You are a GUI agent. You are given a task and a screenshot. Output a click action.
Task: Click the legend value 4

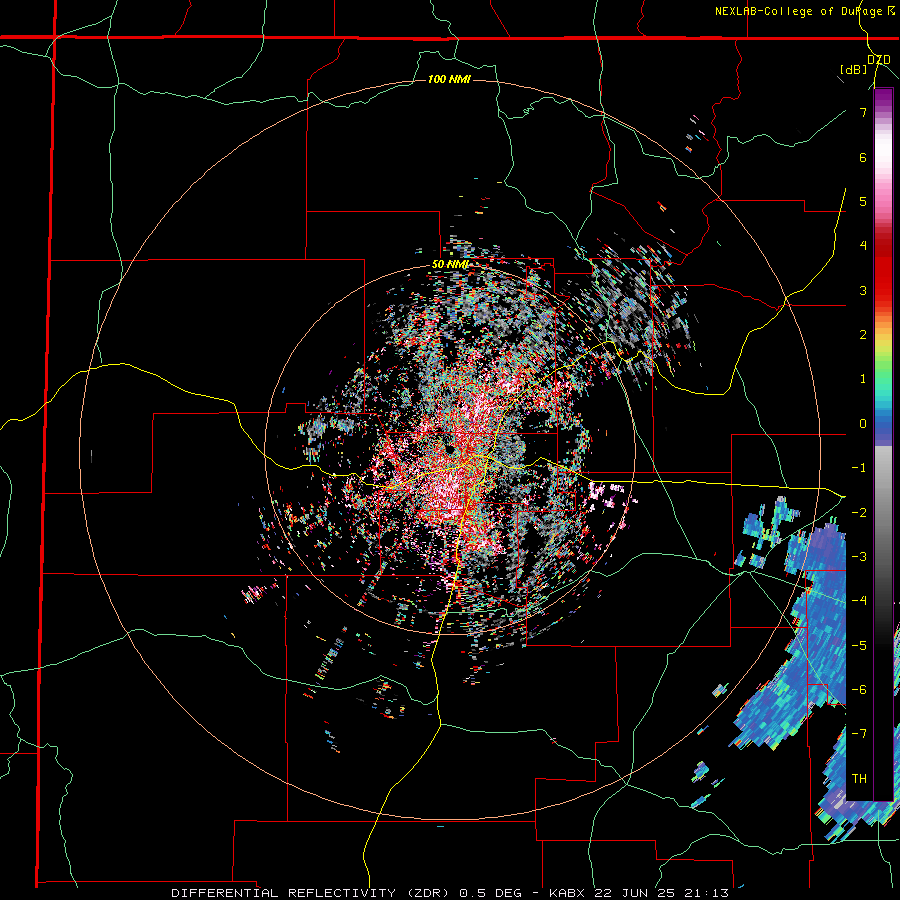coord(863,246)
